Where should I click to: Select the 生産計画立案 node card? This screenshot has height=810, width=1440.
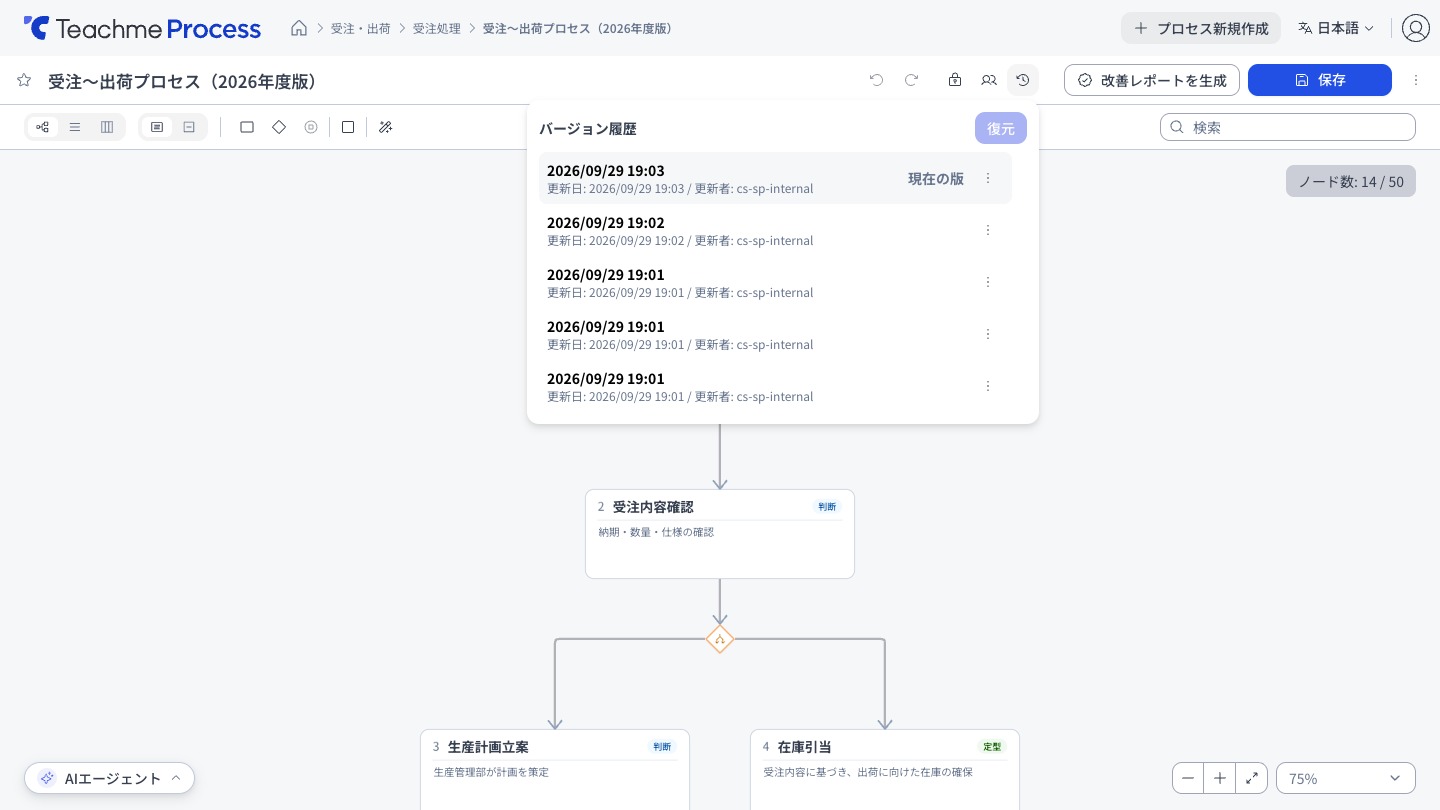coord(555,769)
